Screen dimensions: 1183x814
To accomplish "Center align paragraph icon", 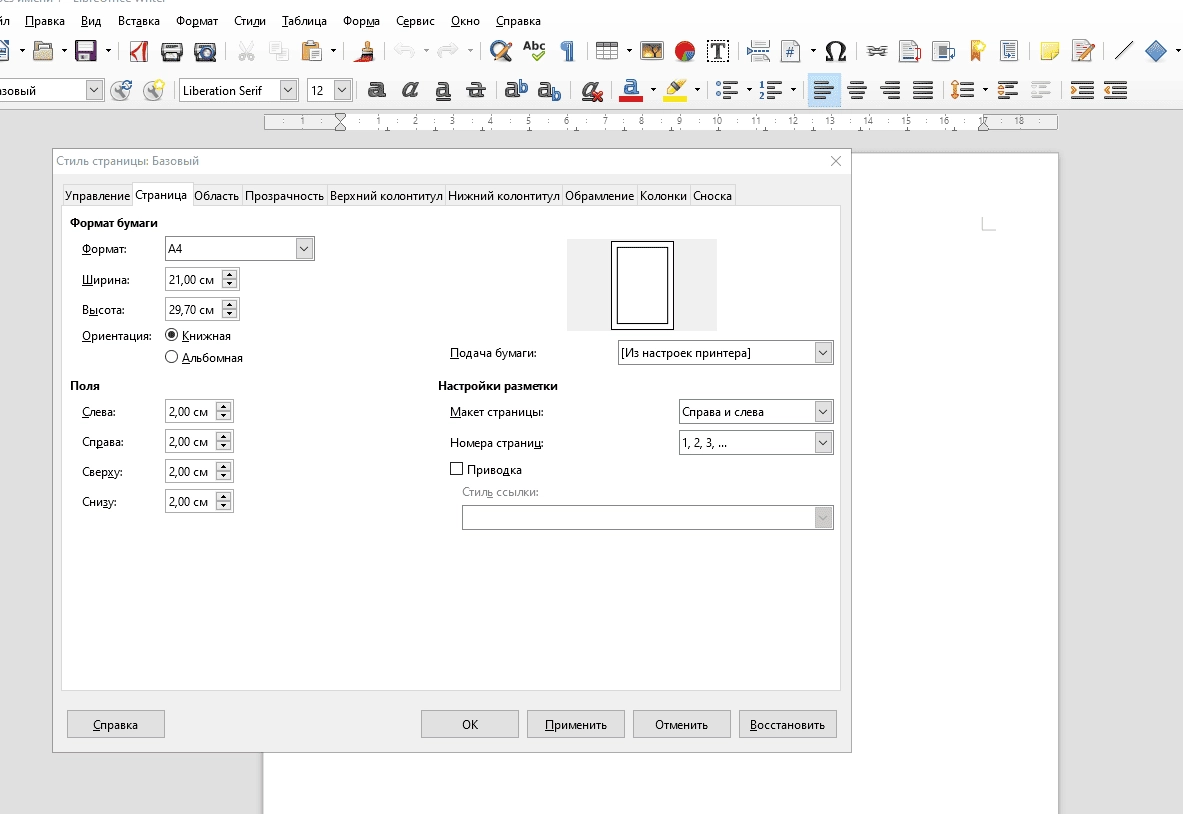I will (x=856, y=91).
